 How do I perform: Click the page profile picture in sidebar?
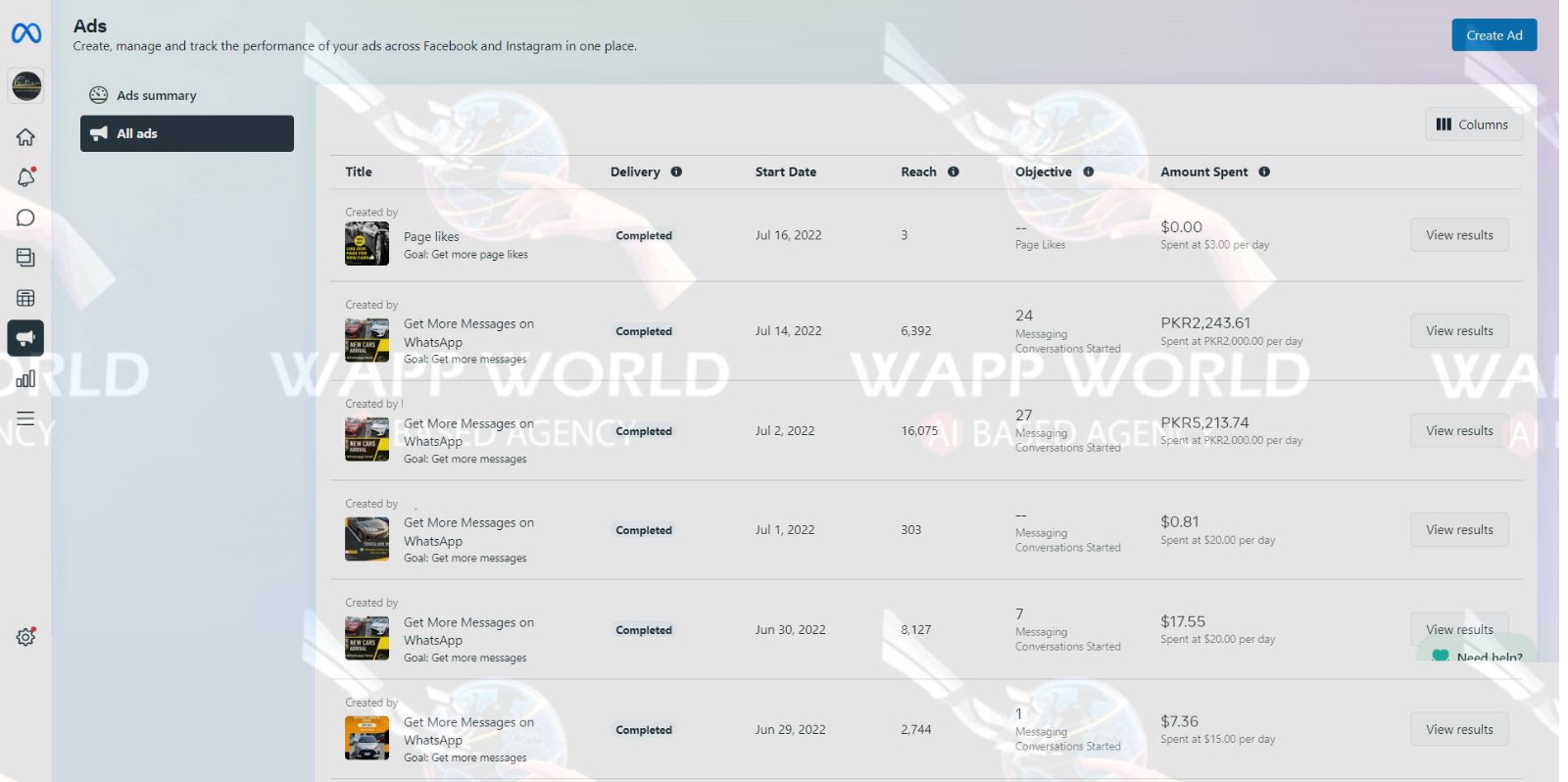(x=26, y=86)
